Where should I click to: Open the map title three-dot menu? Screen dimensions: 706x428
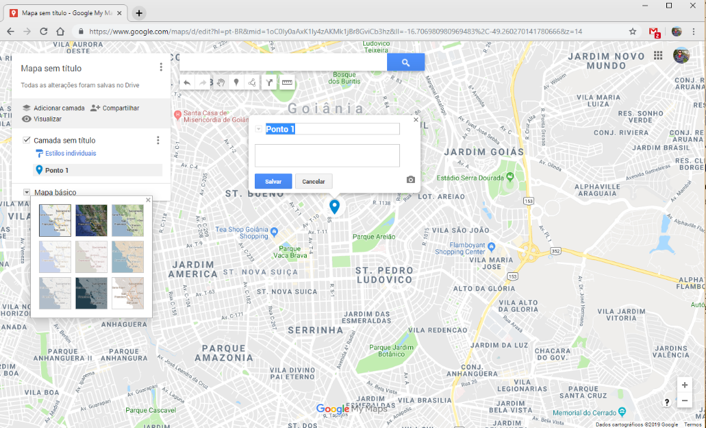161,67
